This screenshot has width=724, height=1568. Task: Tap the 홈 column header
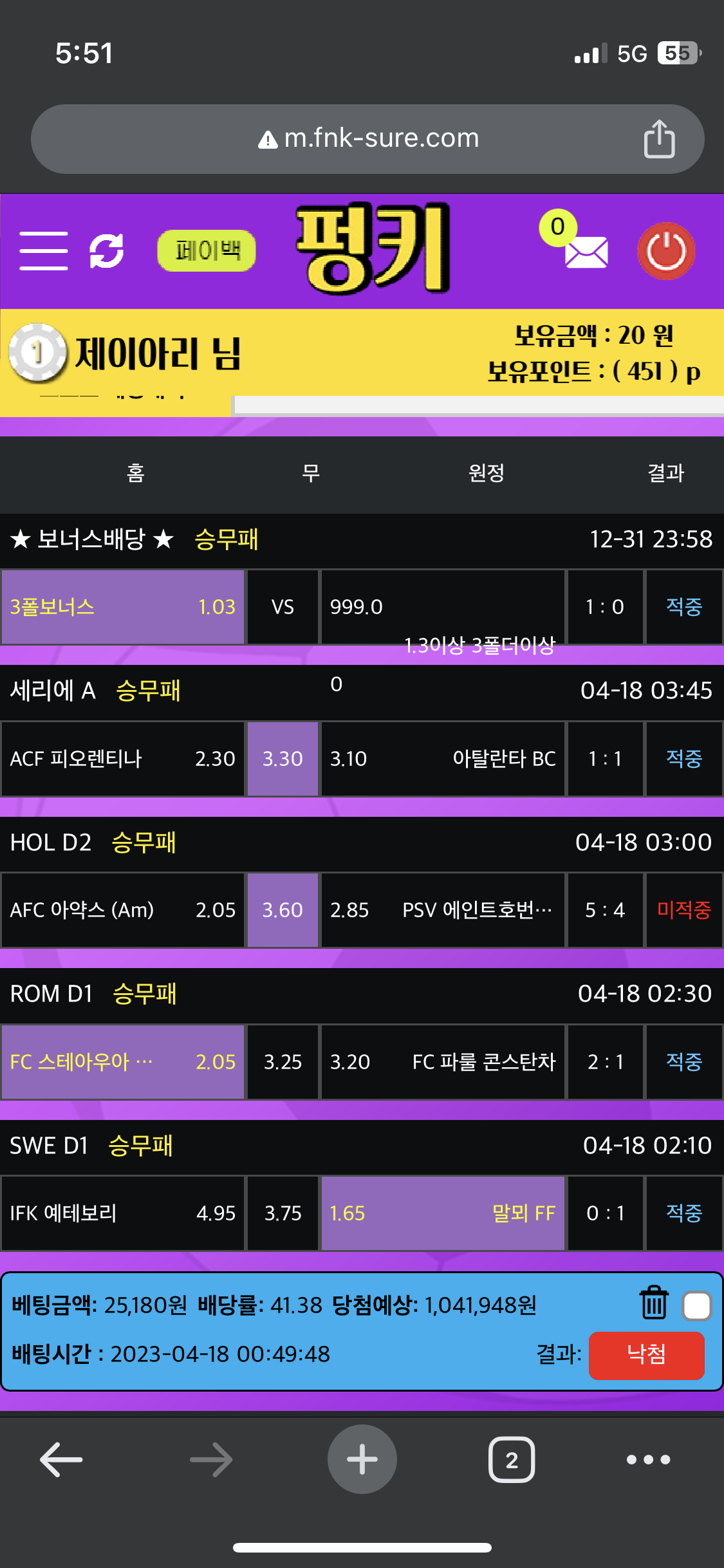tap(135, 473)
